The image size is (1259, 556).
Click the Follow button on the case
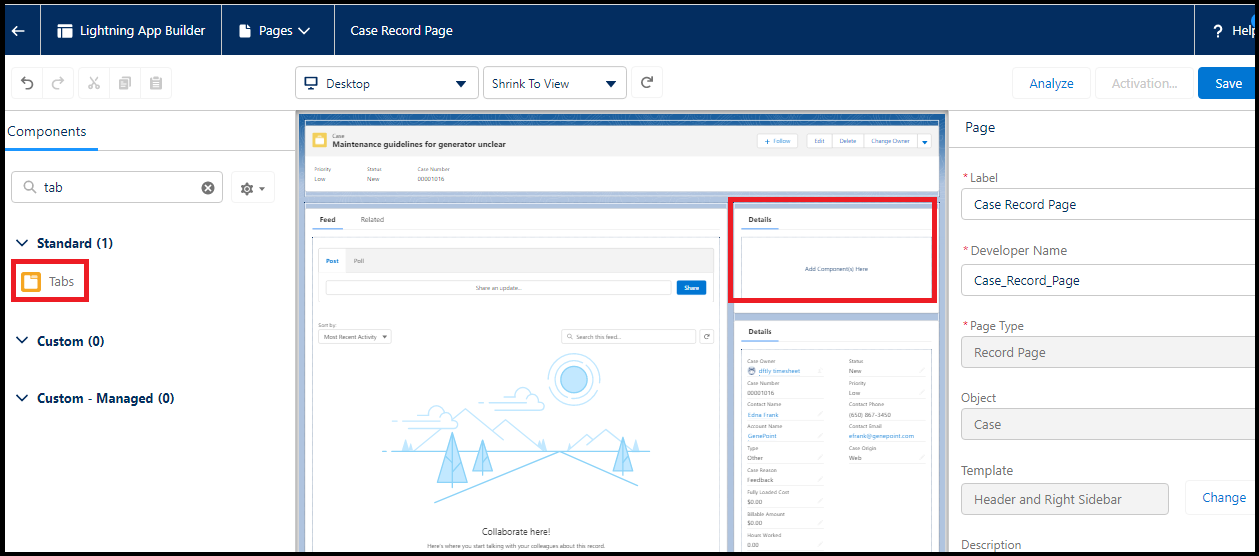point(778,141)
